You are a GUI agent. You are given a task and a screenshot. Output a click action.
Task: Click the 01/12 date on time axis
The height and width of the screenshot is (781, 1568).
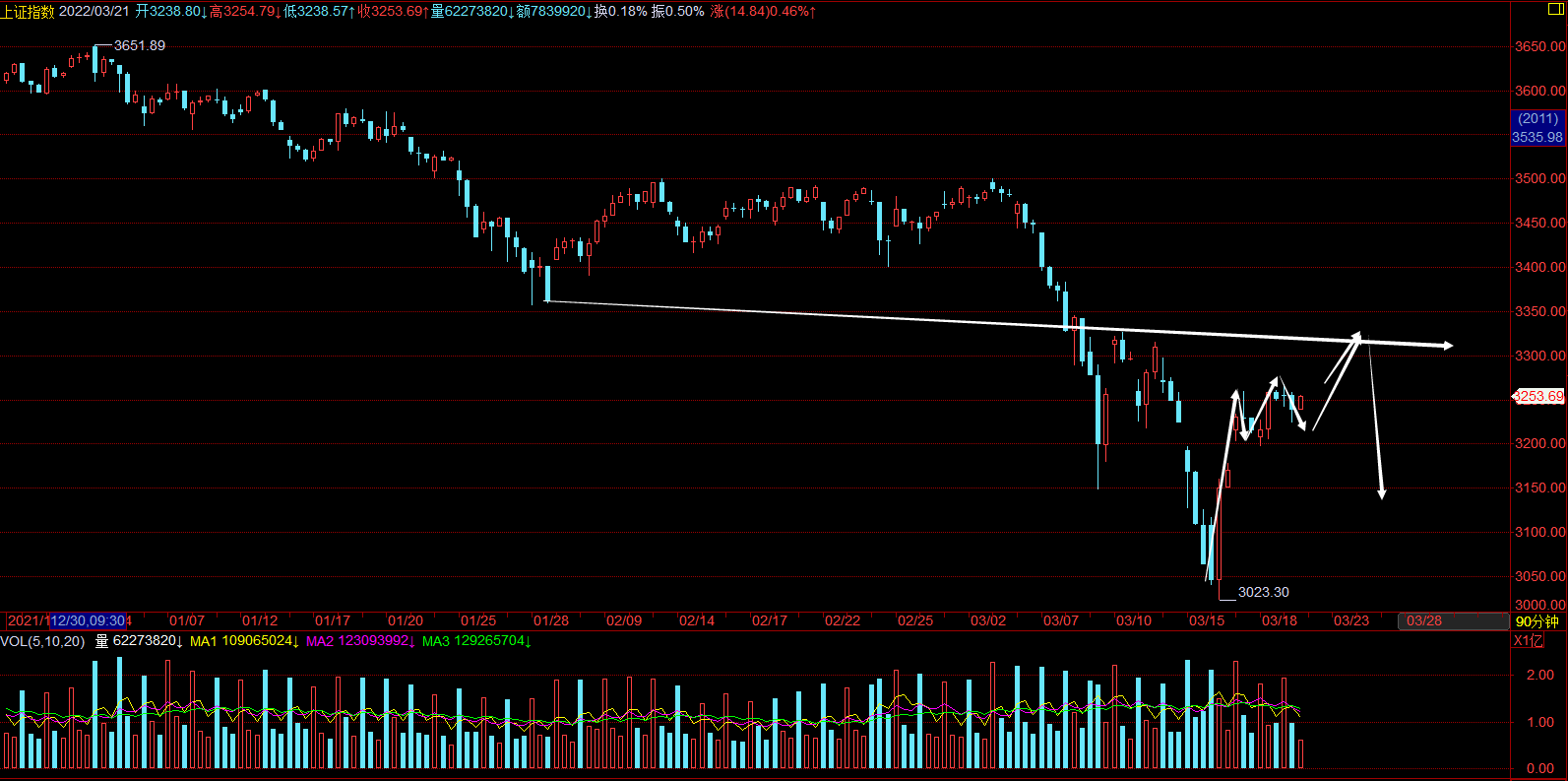click(260, 621)
